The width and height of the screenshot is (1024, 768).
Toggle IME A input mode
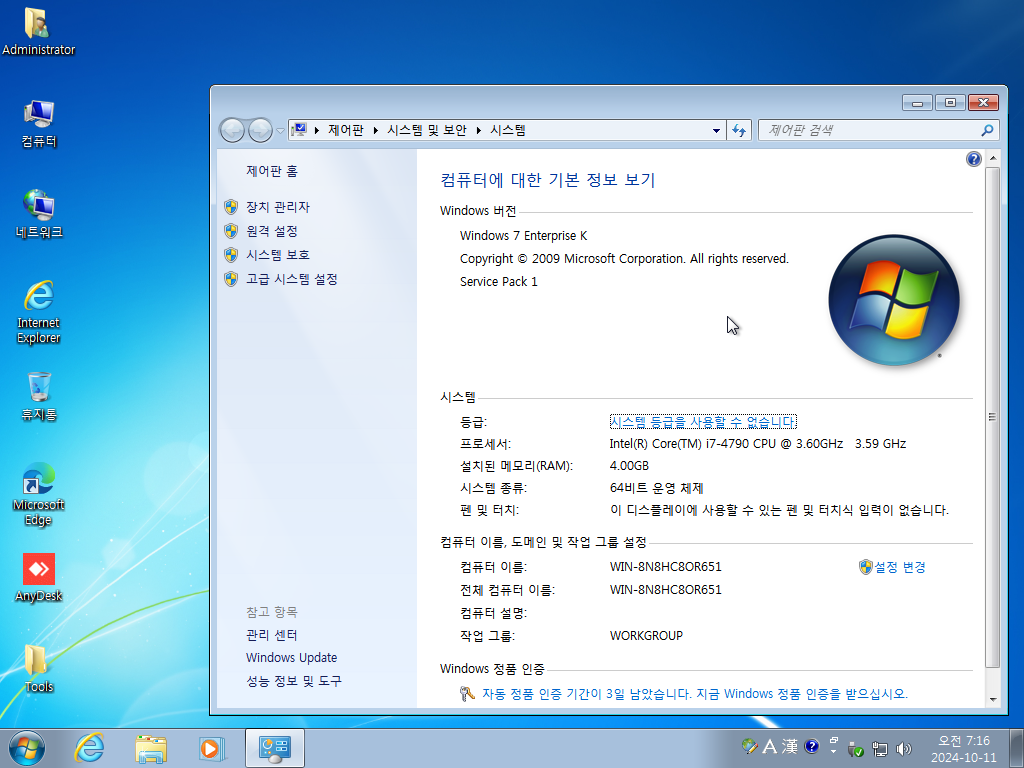pyautogui.click(x=769, y=746)
